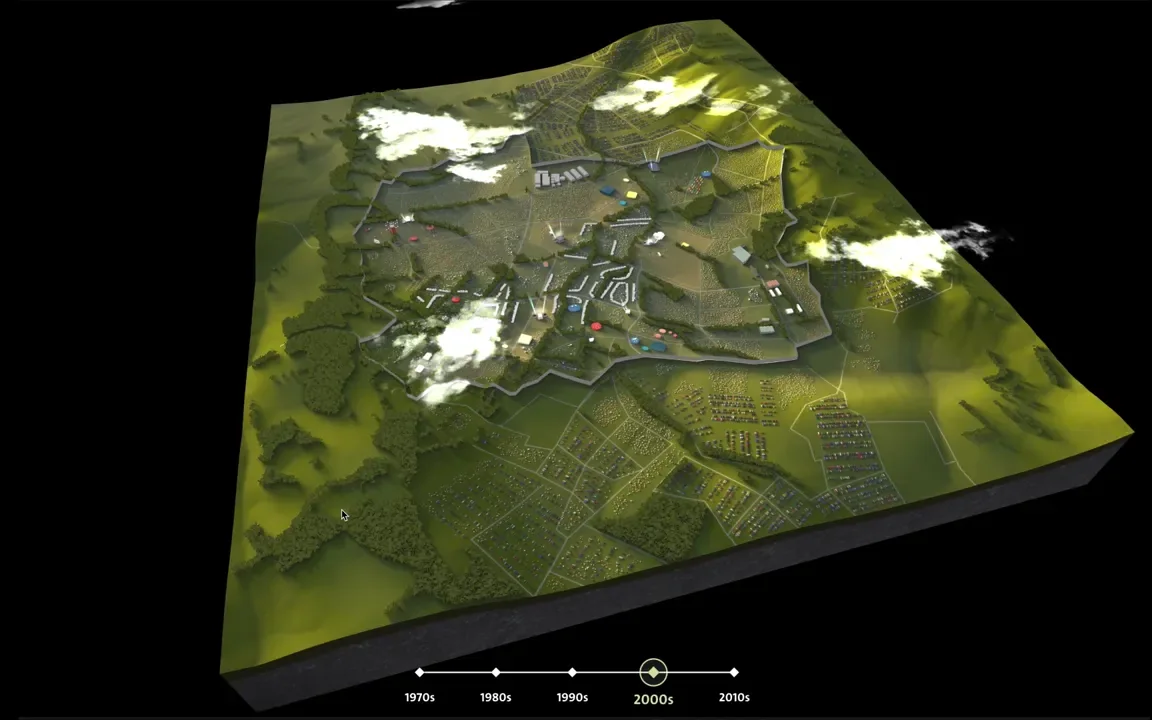The width and height of the screenshot is (1152, 720).
Task: Jump to the 1980s timeline diamond
Action: tap(496, 672)
